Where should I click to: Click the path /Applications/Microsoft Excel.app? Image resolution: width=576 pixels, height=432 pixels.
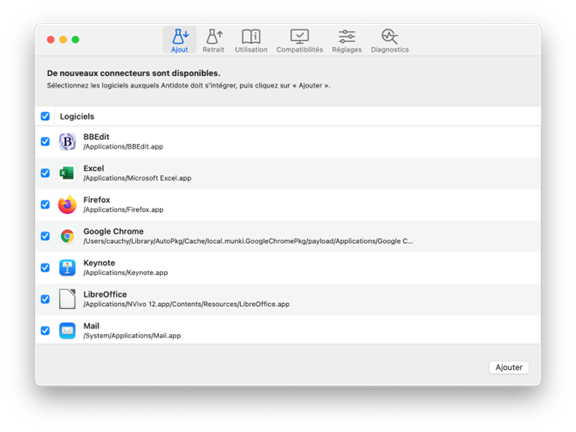pyautogui.click(x=137, y=178)
